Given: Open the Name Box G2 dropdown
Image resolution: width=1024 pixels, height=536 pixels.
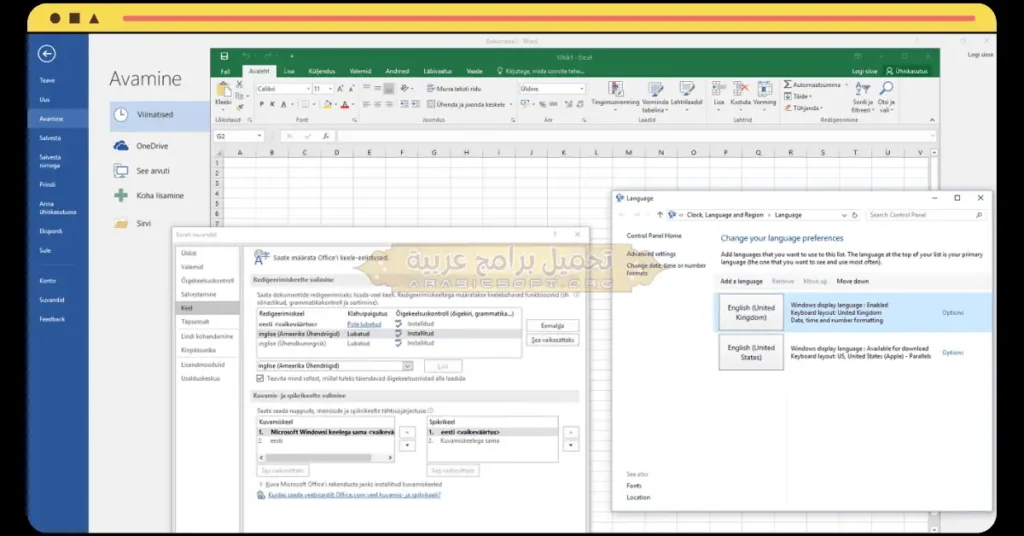Looking at the screenshot, I should pos(259,136).
